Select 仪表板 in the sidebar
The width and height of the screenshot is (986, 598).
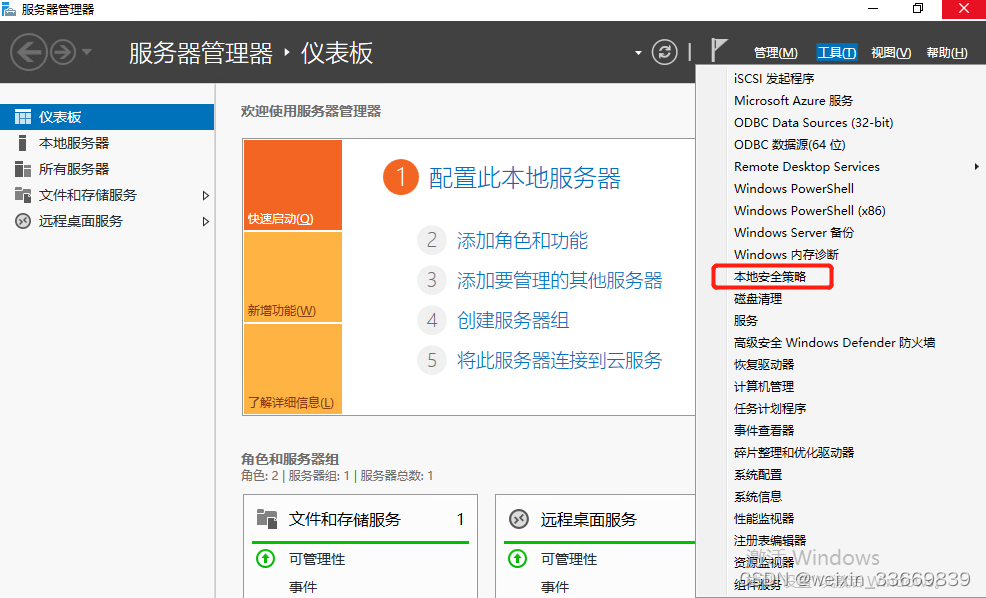click(107, 117)
